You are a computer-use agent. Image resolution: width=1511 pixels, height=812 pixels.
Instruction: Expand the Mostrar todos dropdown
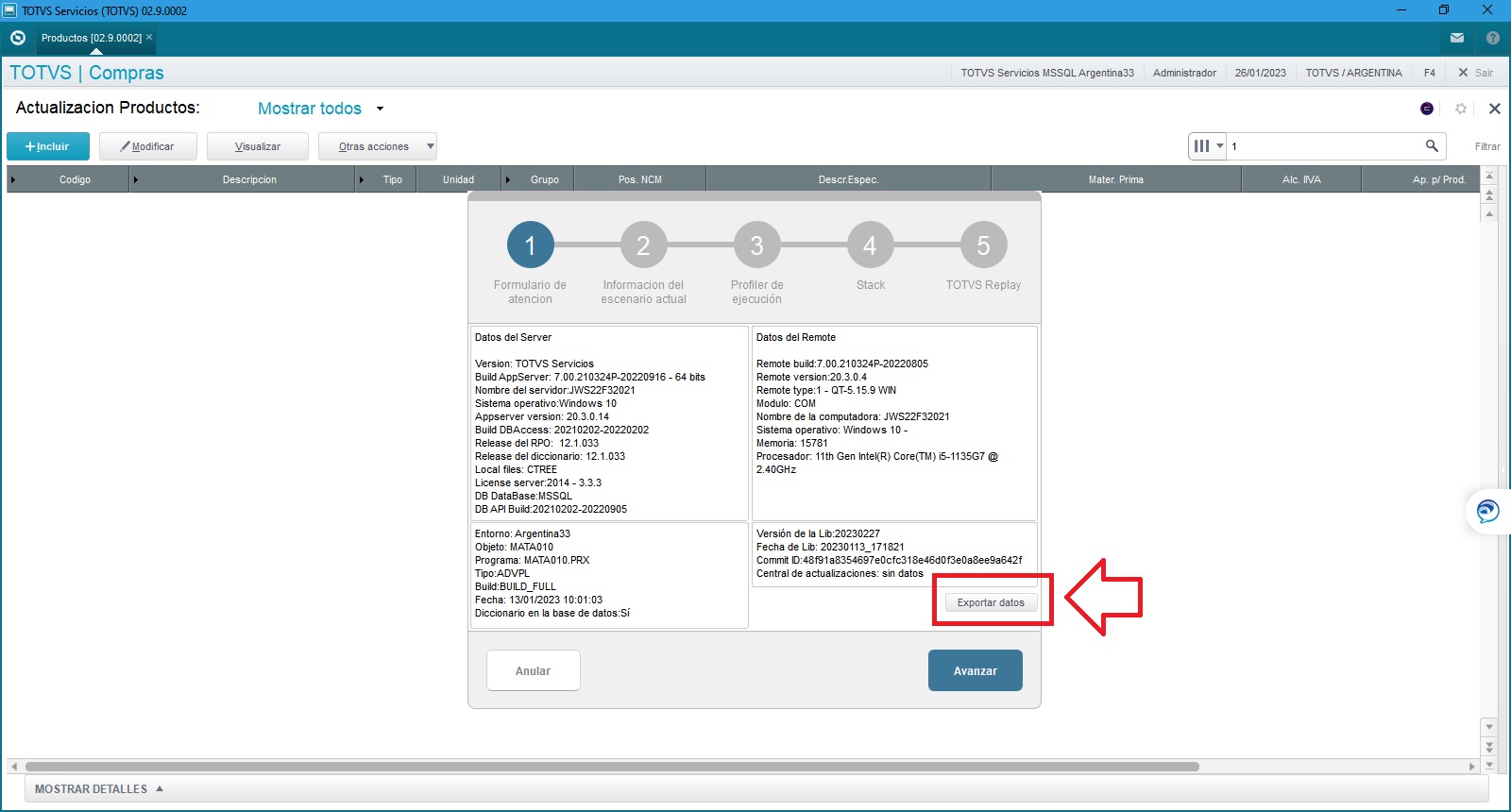[380, 109]
